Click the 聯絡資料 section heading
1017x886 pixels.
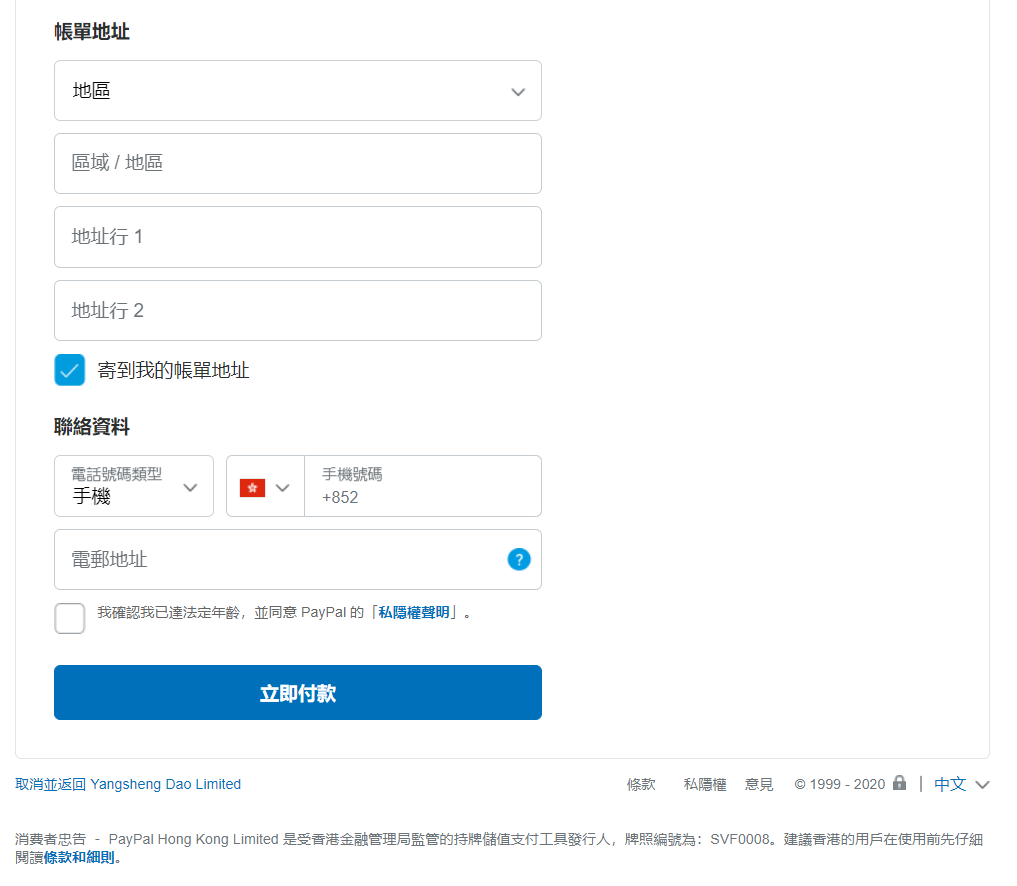pos(91,427)
